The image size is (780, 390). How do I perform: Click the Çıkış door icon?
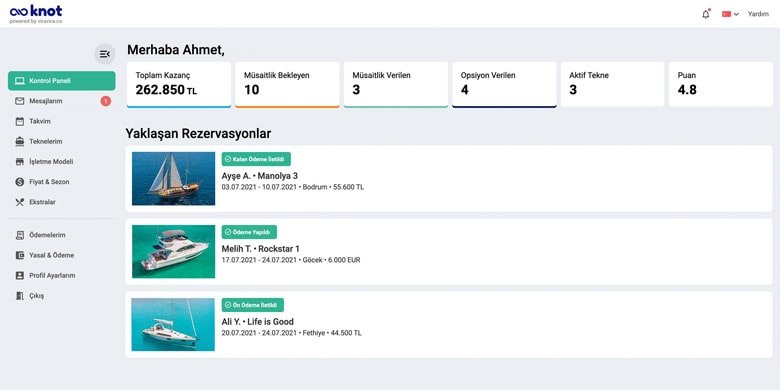click(x=20, y=296)
